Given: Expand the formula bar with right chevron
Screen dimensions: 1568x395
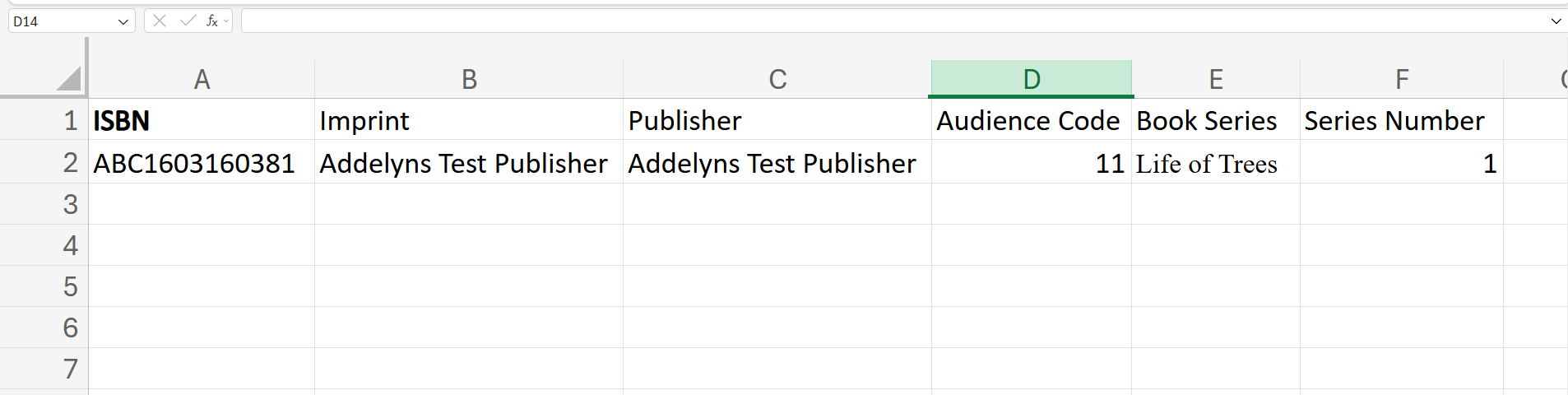Looking at the screenshot, I should click(1556, 21).
